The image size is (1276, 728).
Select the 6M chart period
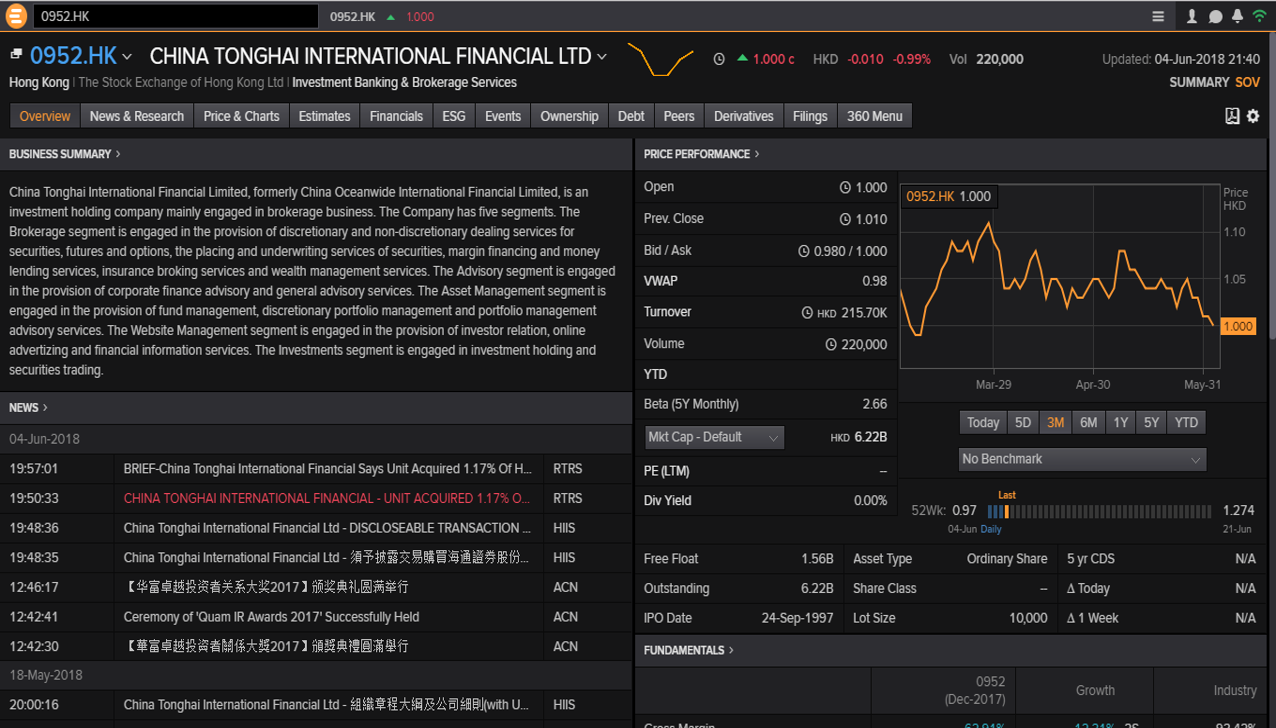pos(1088,422)
